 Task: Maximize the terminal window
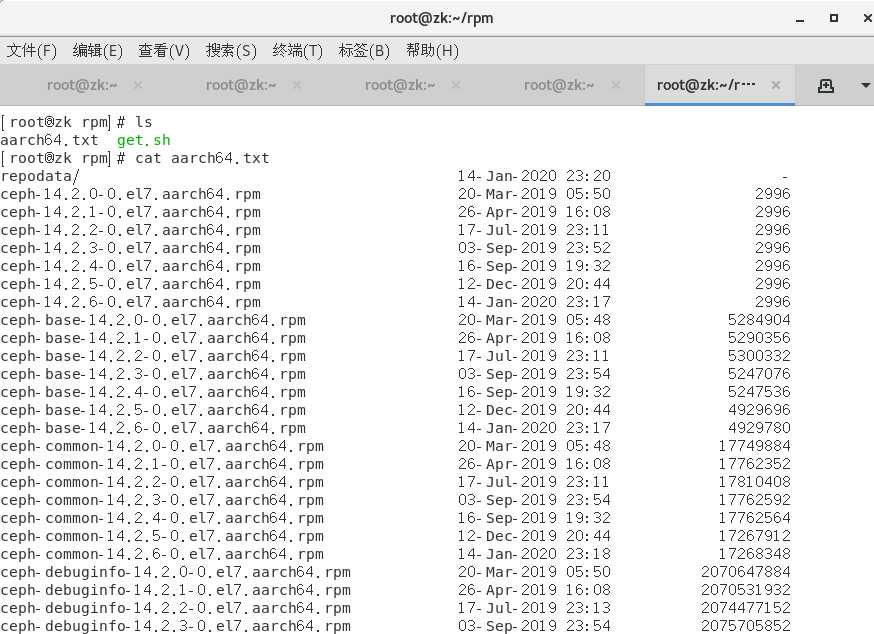click(x=834, y=18)
